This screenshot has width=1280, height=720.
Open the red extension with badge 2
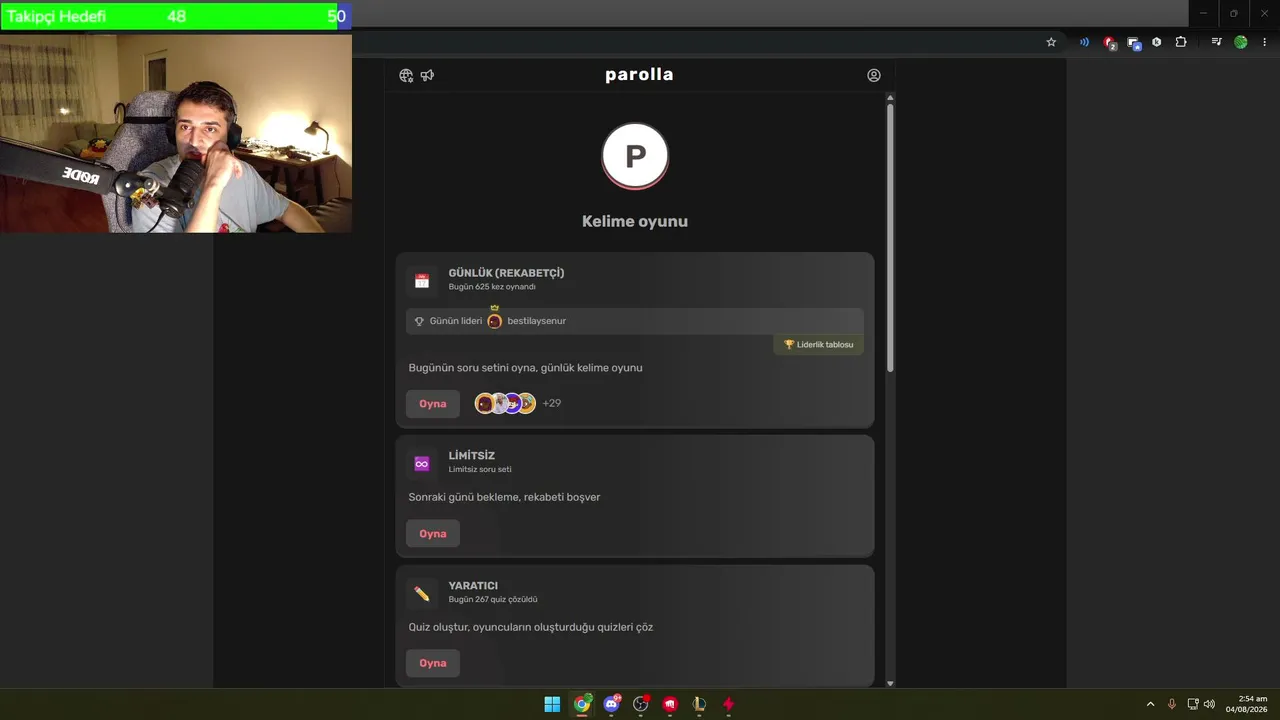tap(1109, 42)
